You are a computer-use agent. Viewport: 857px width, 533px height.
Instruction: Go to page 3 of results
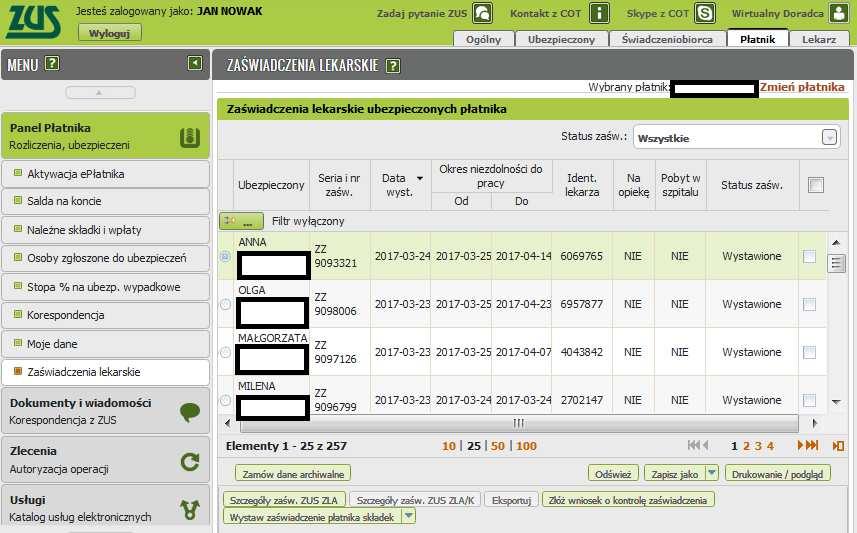[x=758, y=446]
